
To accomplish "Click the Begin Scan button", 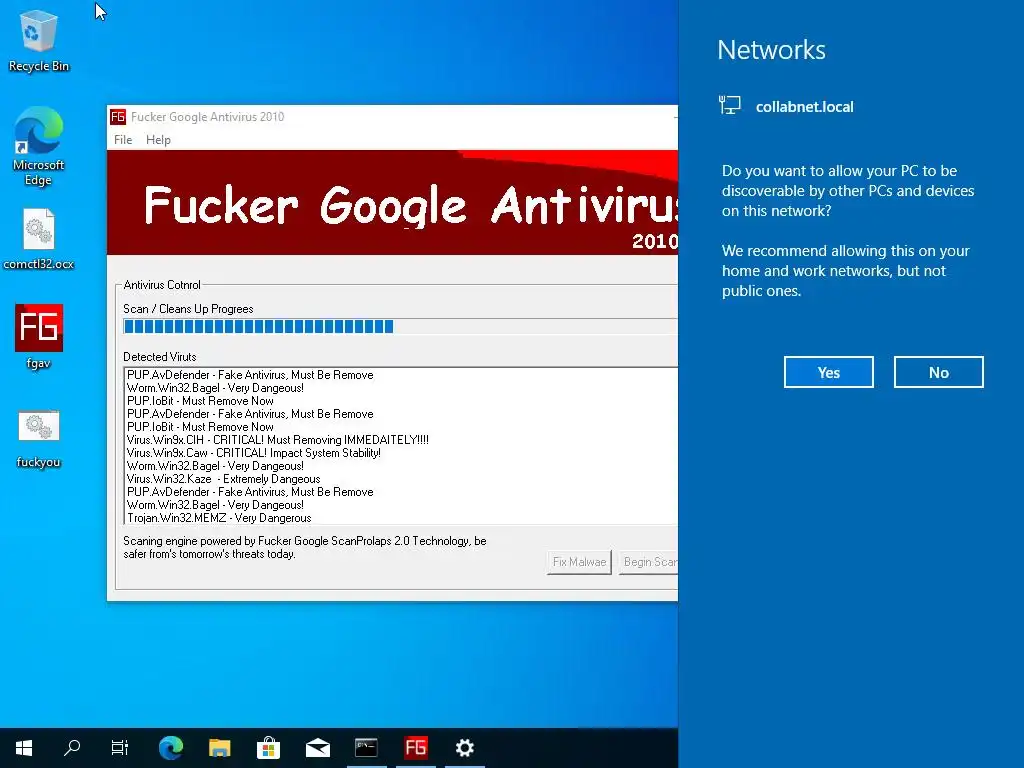I will (x=648, y=562).
